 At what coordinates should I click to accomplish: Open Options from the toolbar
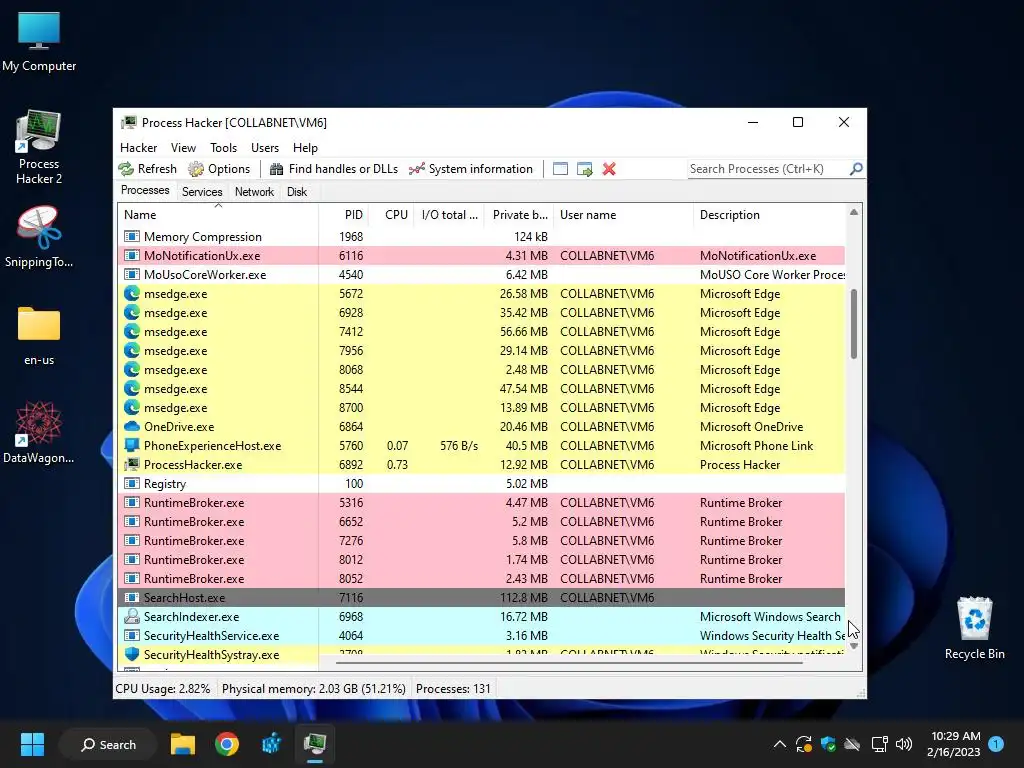point(219,169)
